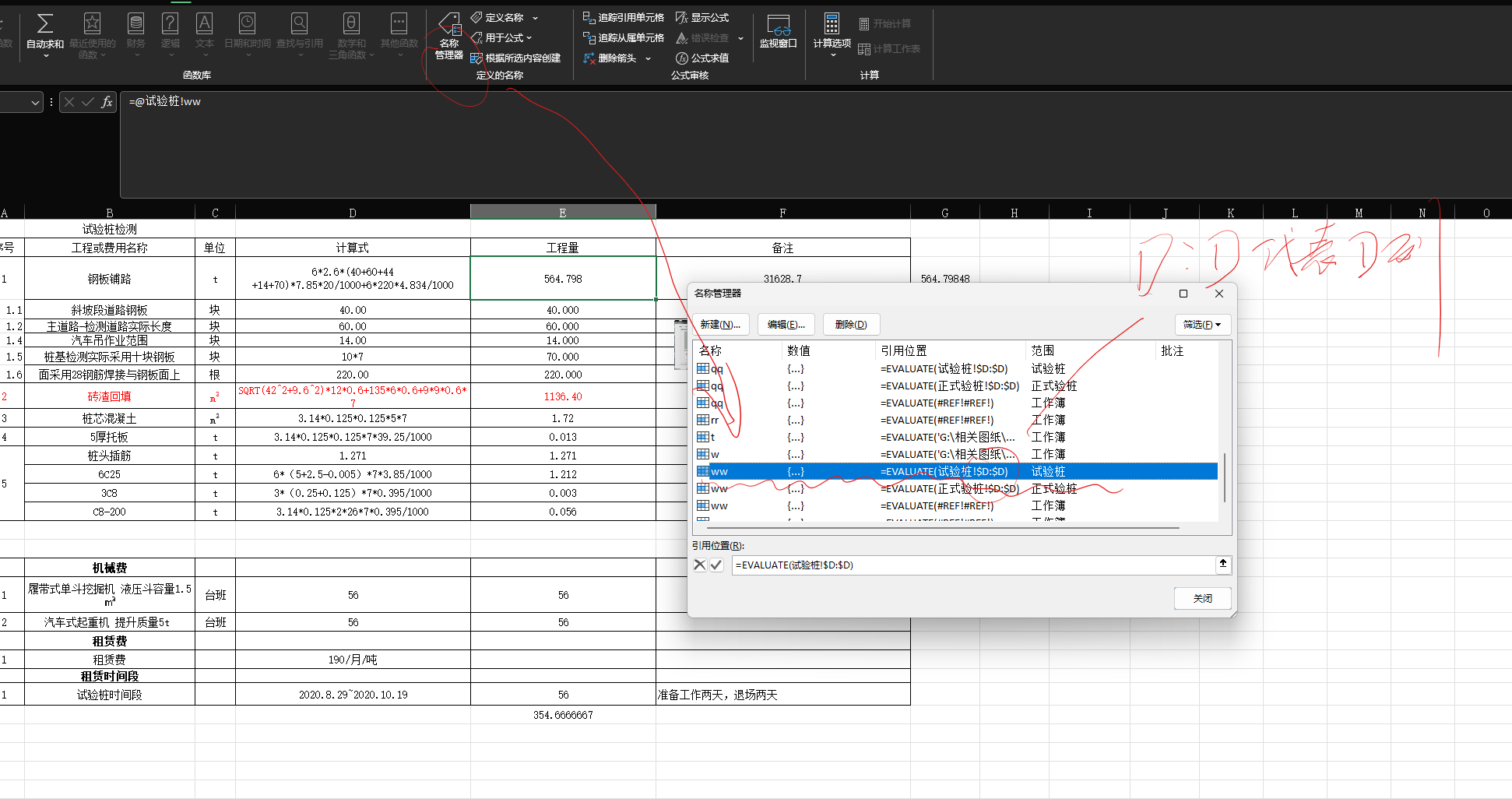Open Lookup and Reference (查找与引用) functions
This screenshot has height=799, width=1512.
(300, 35)
